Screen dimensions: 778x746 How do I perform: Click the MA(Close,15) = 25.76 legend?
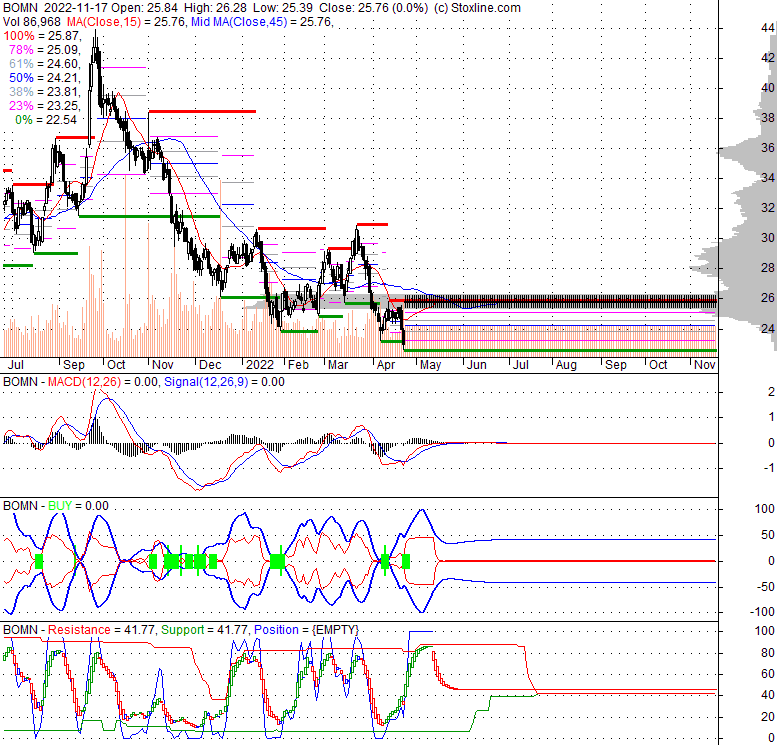tap(126, 22)
